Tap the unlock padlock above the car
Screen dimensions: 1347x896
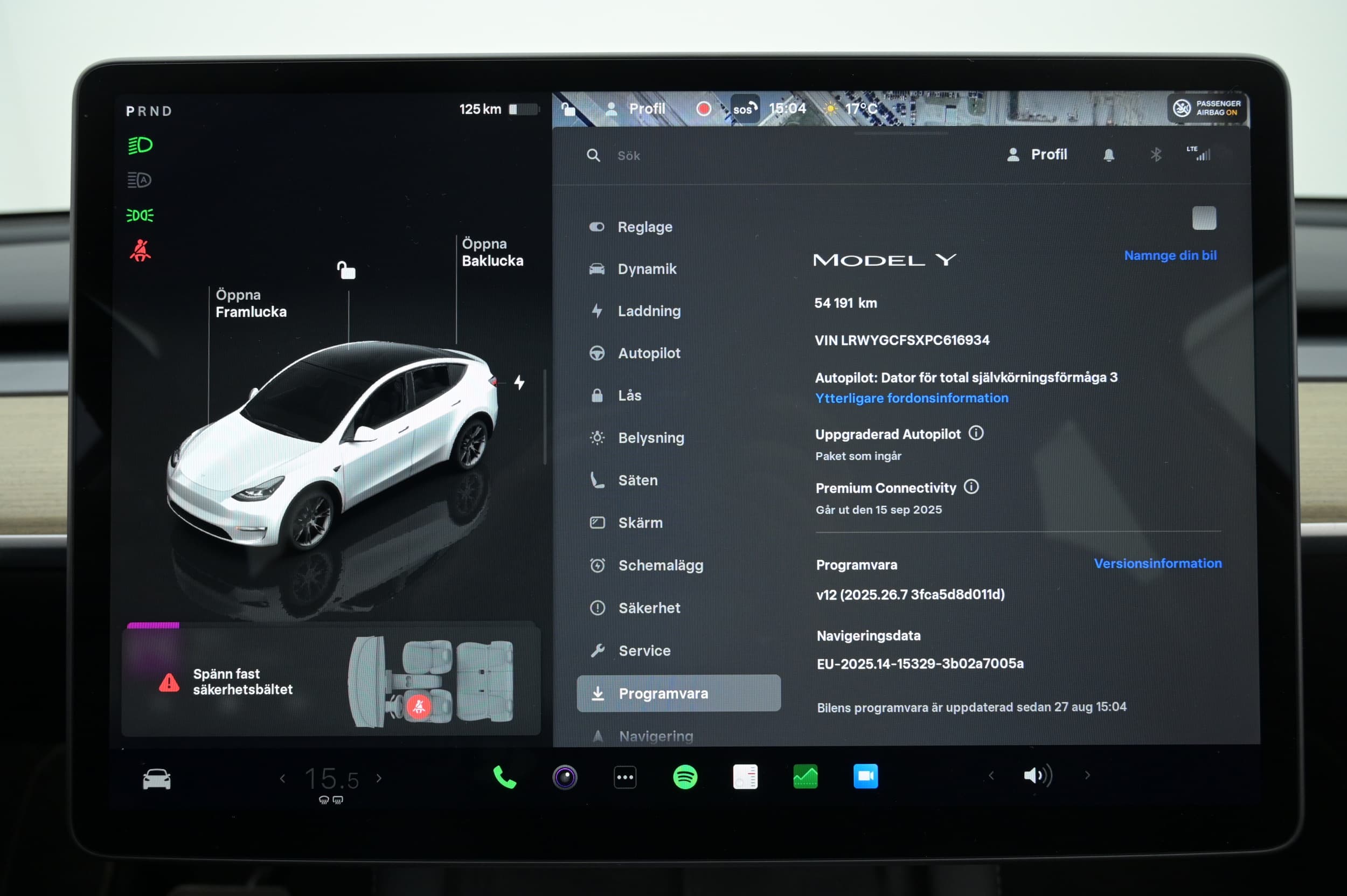pyautogui.click(x=346, y=270)
